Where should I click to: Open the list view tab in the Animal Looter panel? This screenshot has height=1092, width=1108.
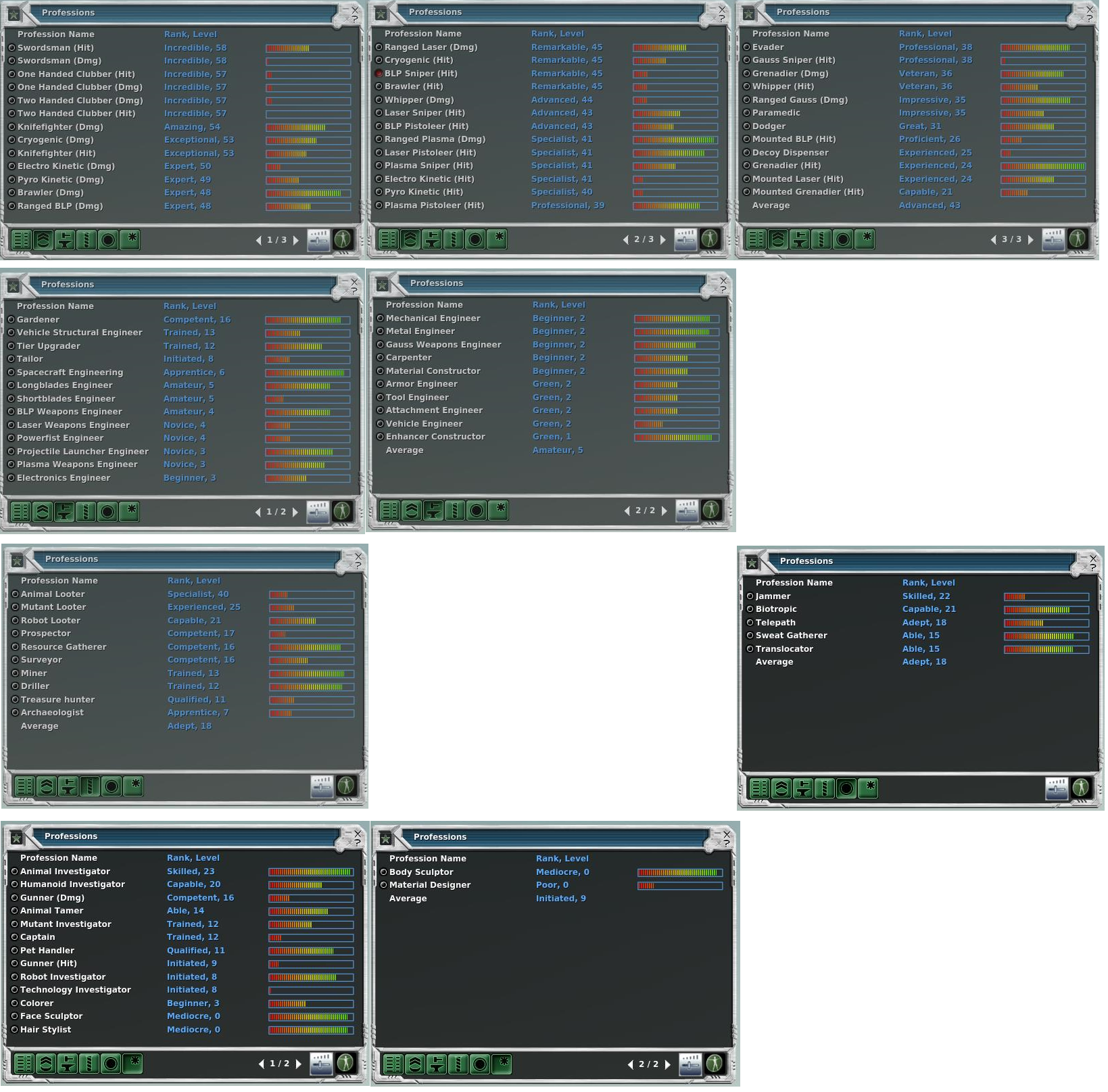[x=25, y=786]
